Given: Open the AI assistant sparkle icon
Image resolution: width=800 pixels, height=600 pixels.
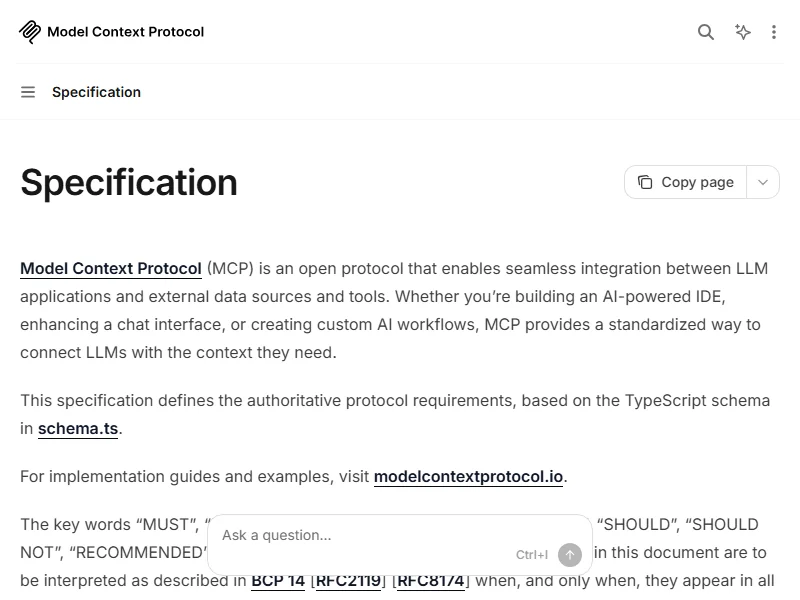Looking at the screenshot, I should pos(742,32).
